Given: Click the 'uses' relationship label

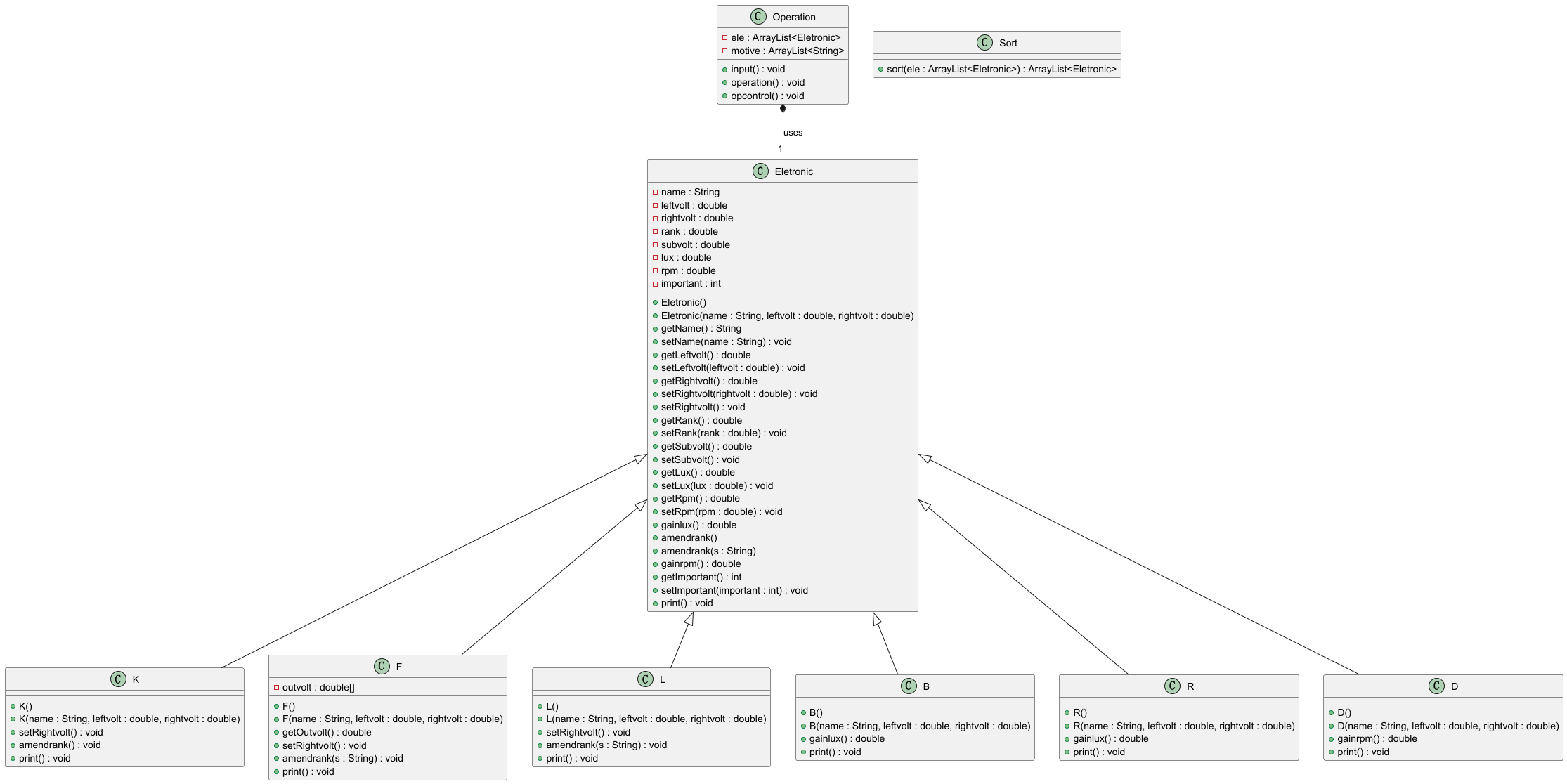Looking at the screenshot, I should point(793,133).
